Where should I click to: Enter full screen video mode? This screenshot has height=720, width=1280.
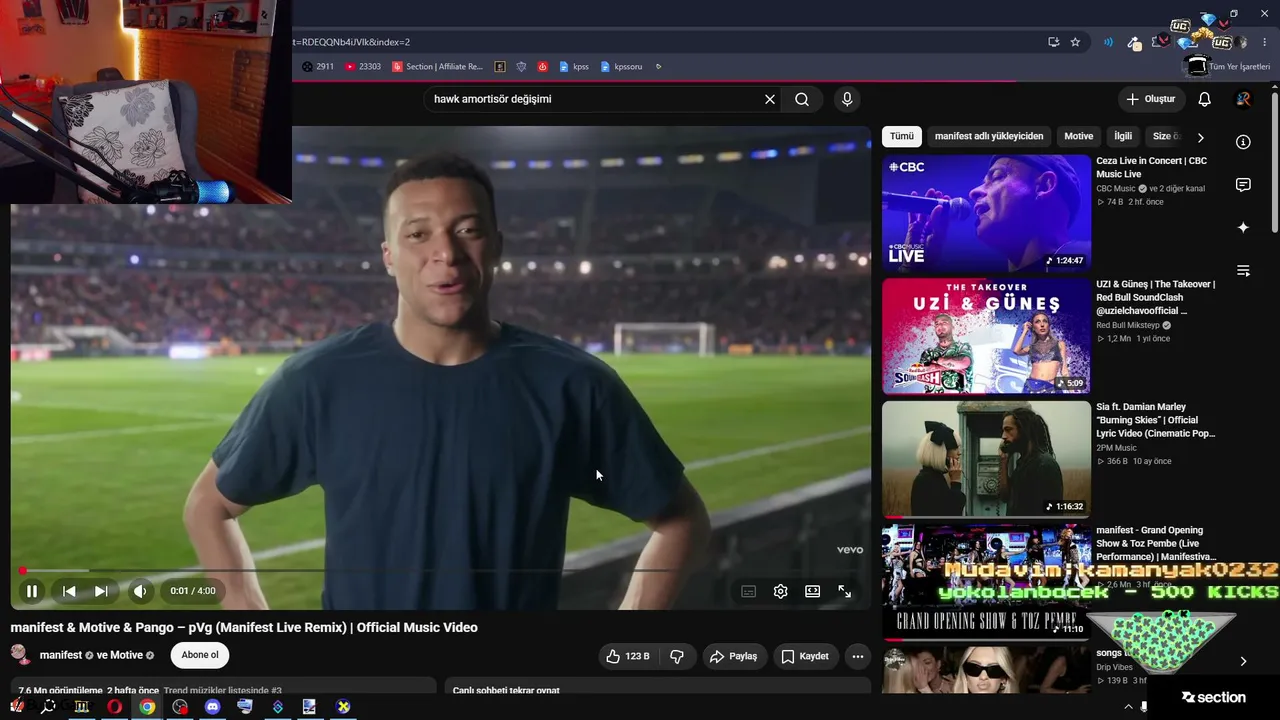point(845,591)
